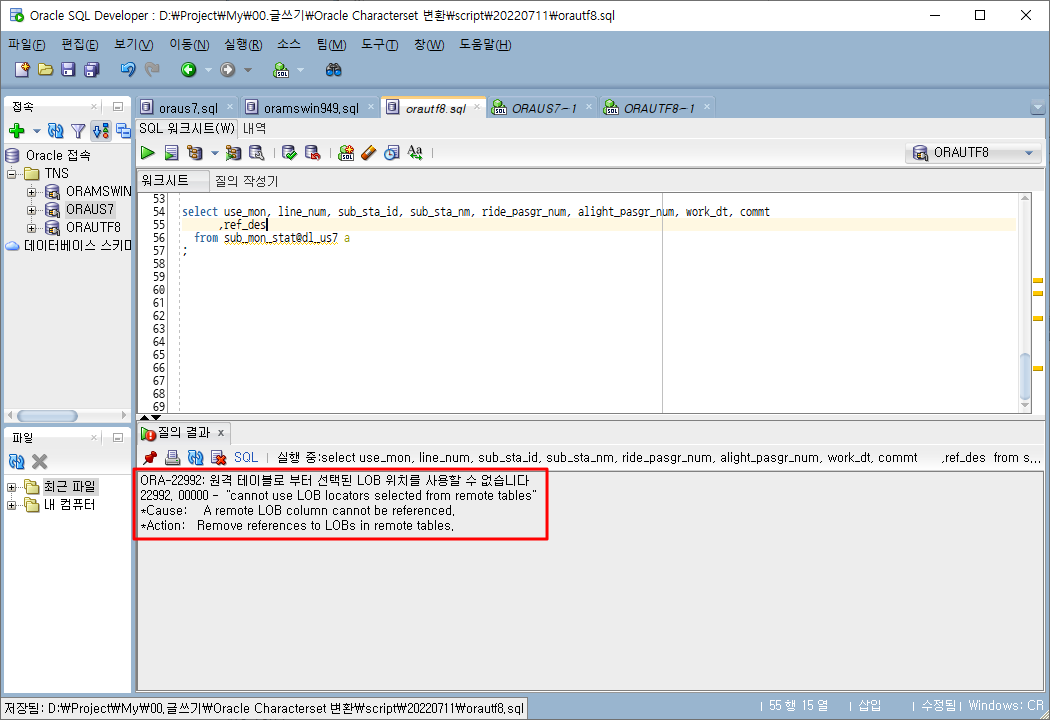Open the ORAUTF8 connection combo box
Screen dimensions: 1050x720
click(973, 153)
